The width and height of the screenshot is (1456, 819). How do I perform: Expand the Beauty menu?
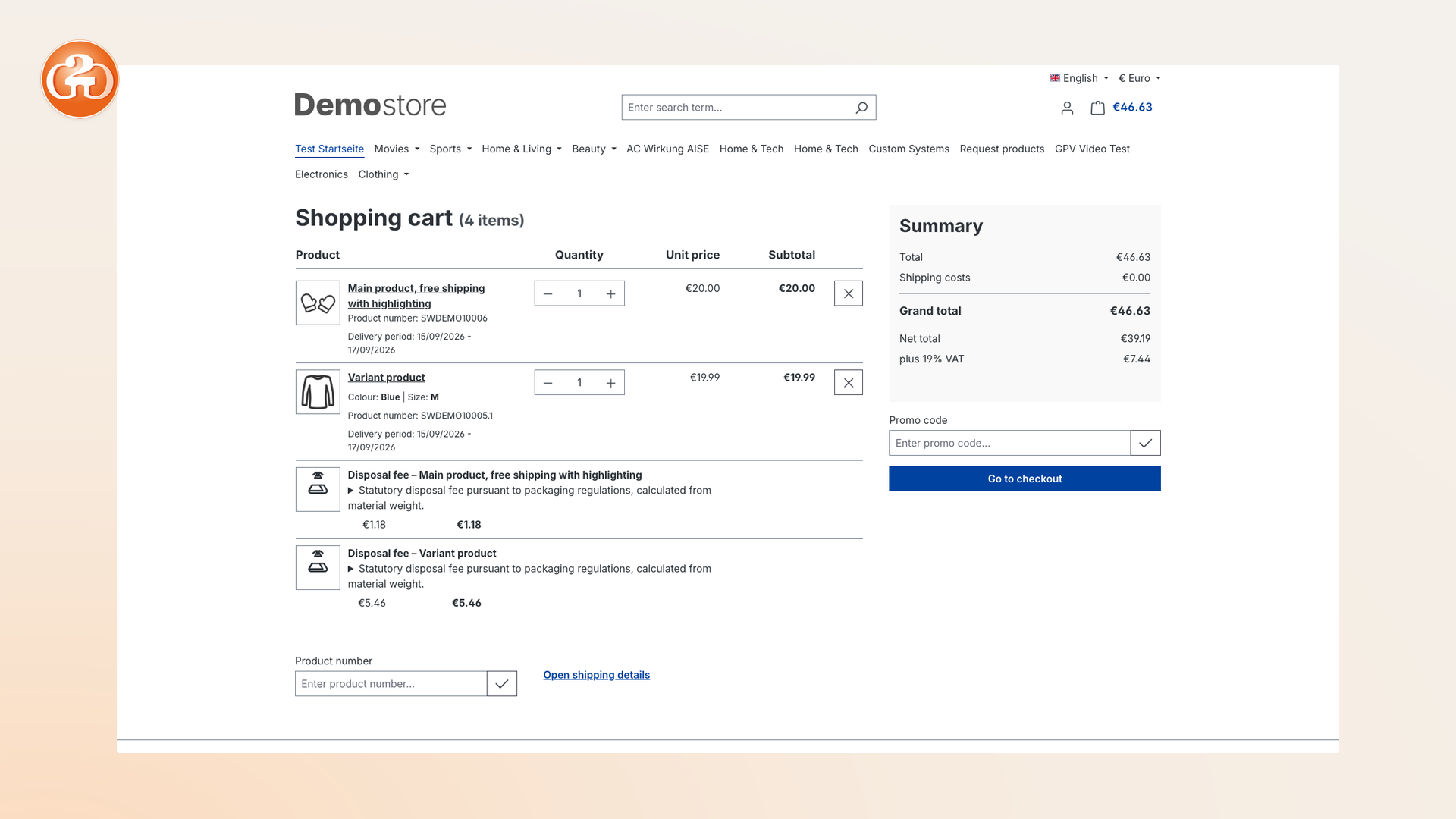point(594,149)
